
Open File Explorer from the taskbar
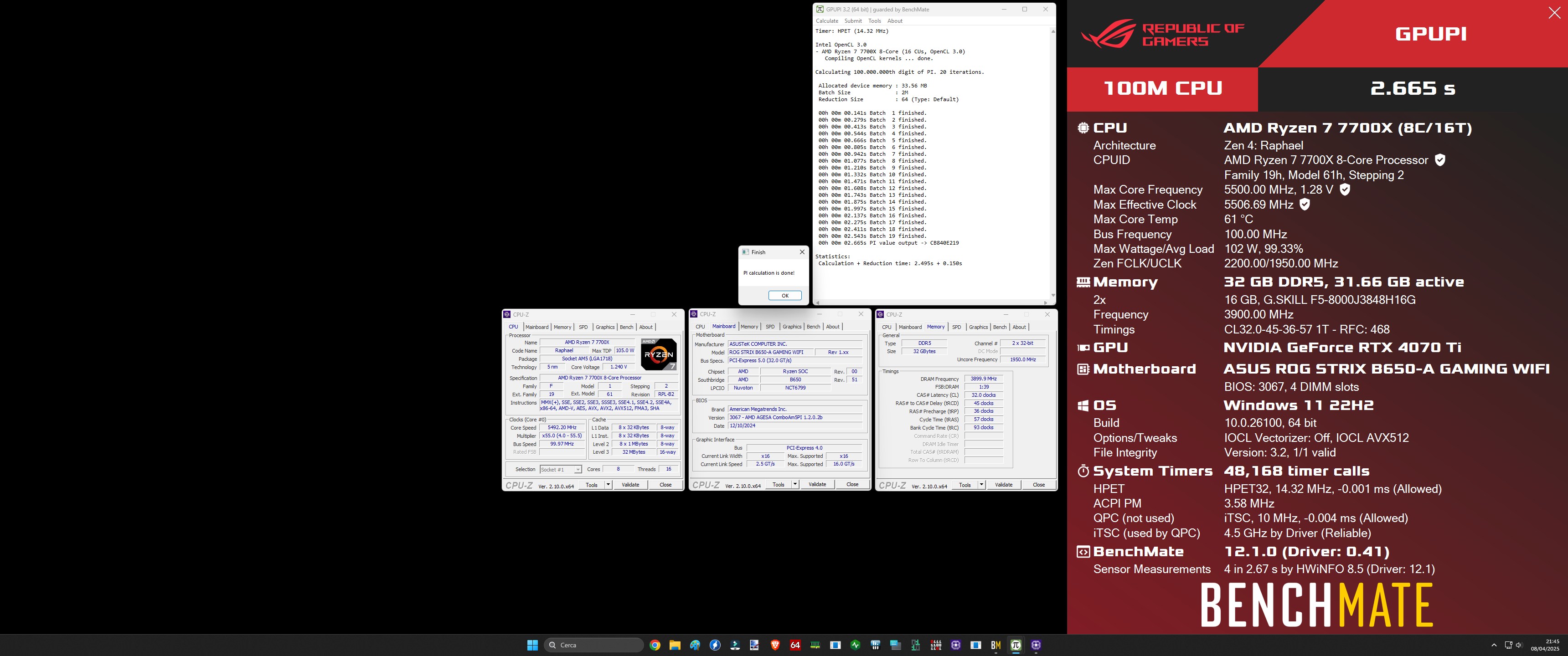[x=675, y=645]
